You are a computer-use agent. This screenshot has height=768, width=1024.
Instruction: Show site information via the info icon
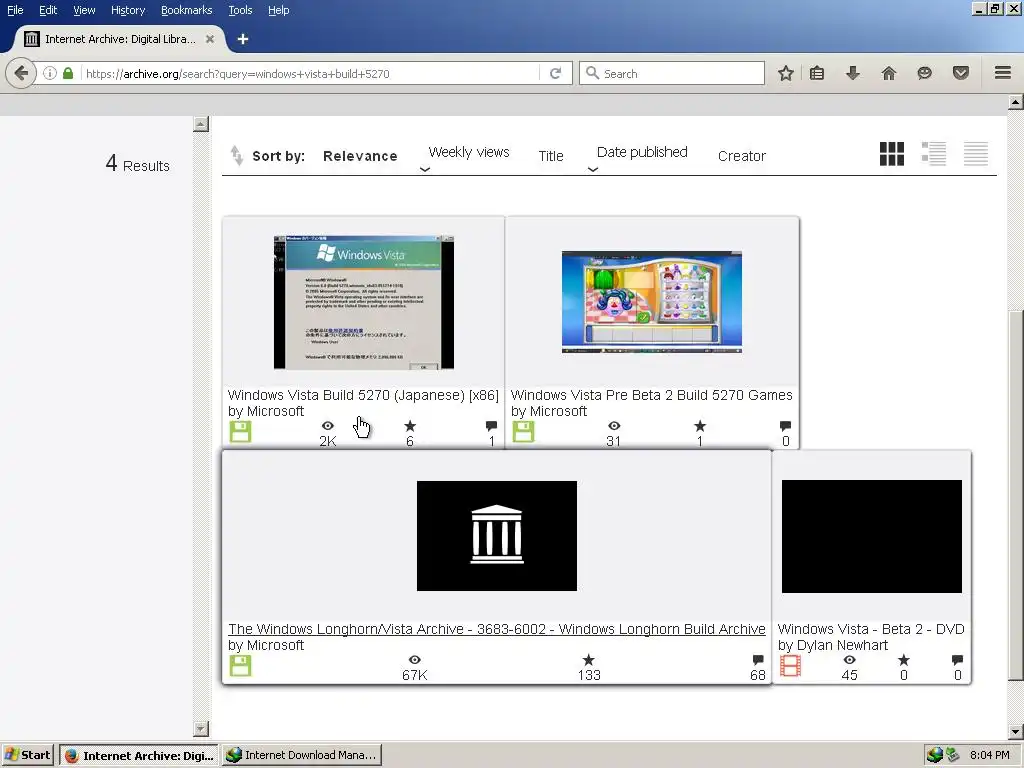coord(50,73)
